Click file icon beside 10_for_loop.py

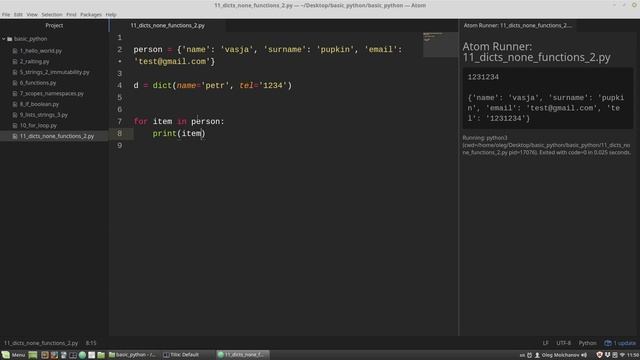pyautogui.click(x=15, y=125)
